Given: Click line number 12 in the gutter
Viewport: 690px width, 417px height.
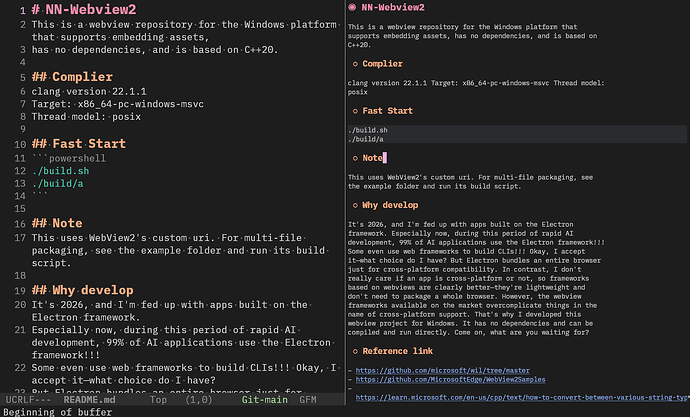Looking at the screenshot, I should coord(20,171).
